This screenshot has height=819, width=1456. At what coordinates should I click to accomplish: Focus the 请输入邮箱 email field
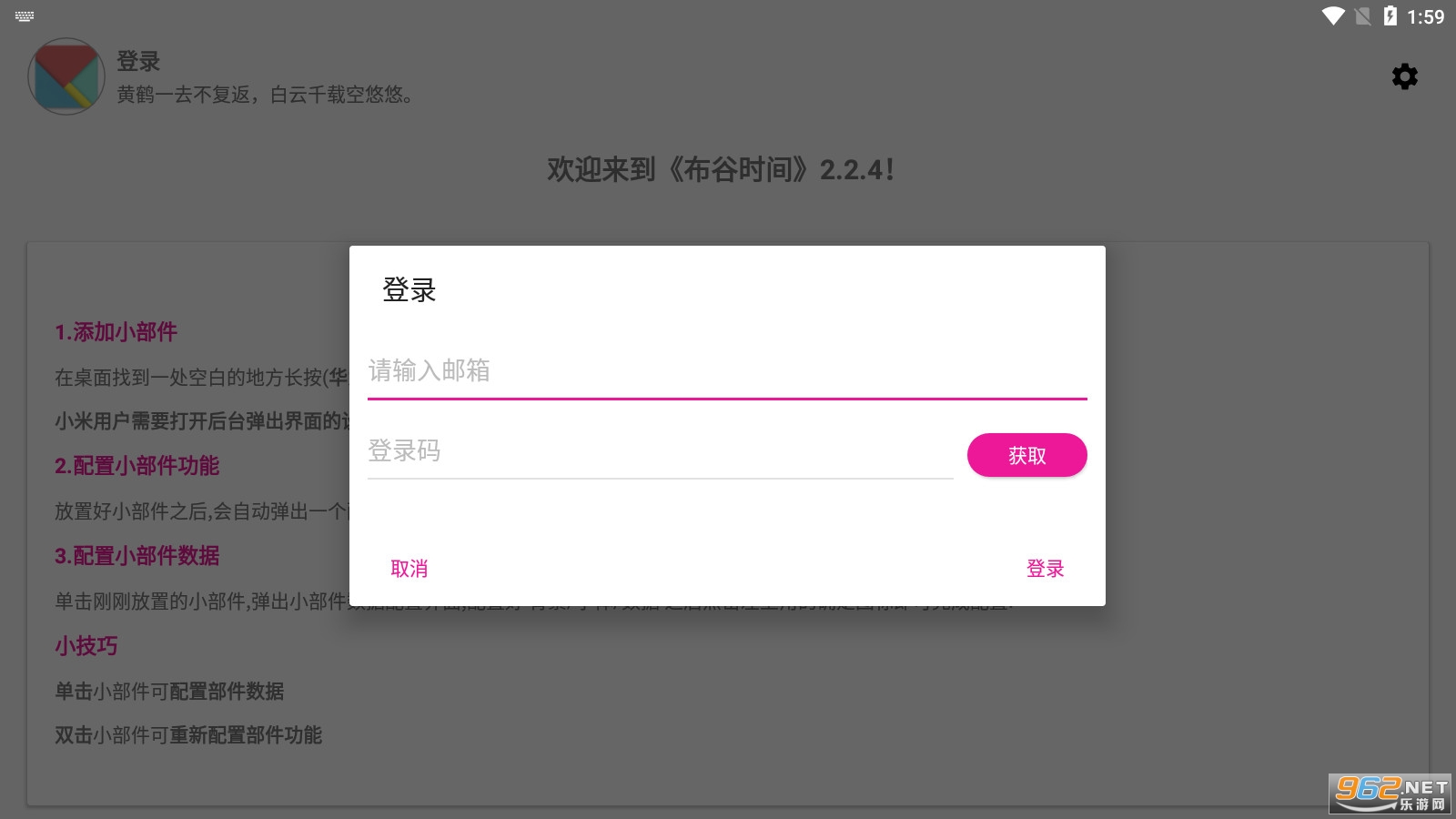[x=726, y=371]
